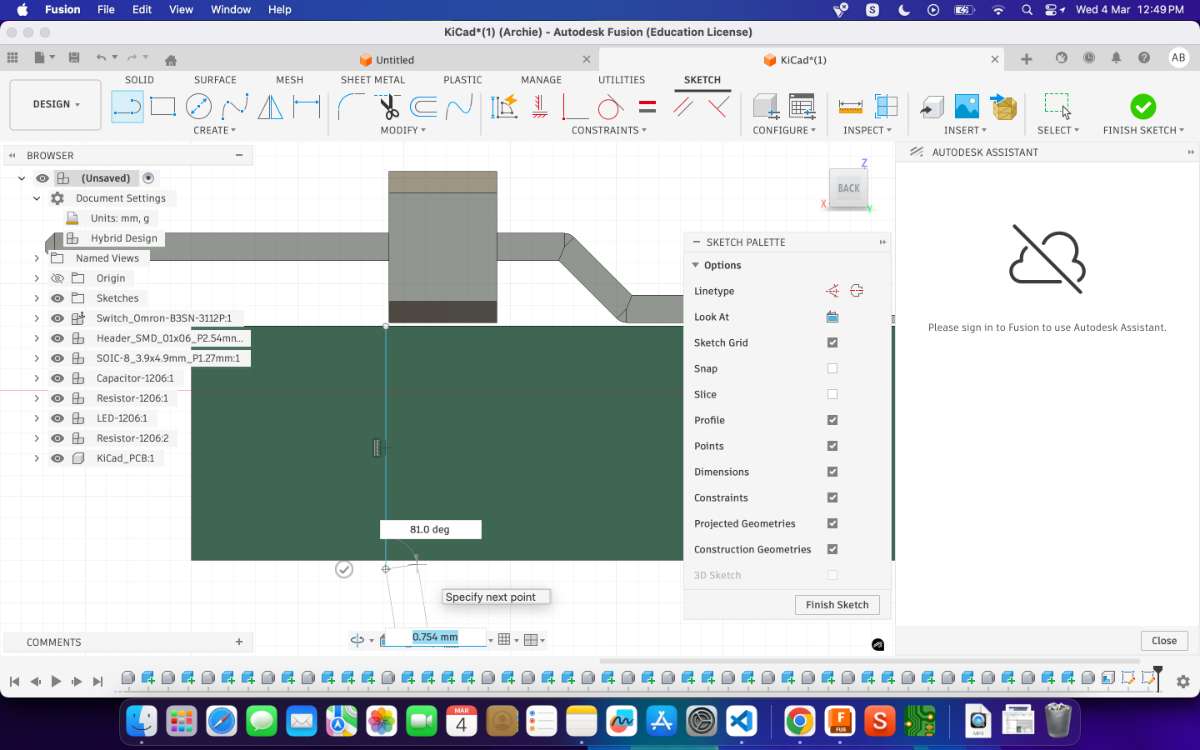Viewport: 1200px width, 750px height.
Task: Click the Insert Canvas image icon
Action: click(x=967, y=106)
